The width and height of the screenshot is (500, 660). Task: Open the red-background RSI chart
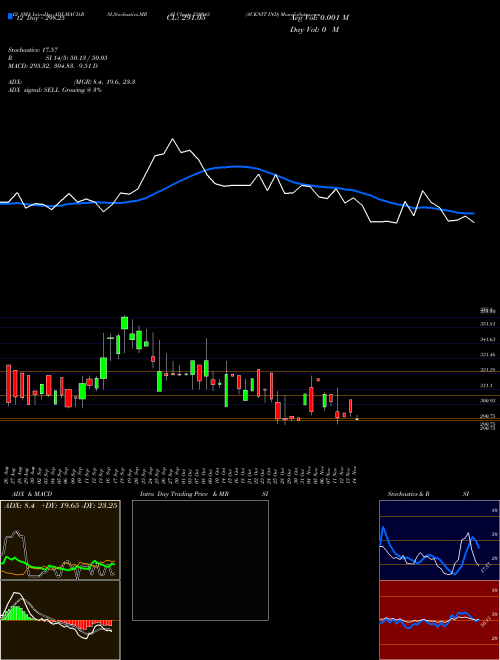coord(439,620)
